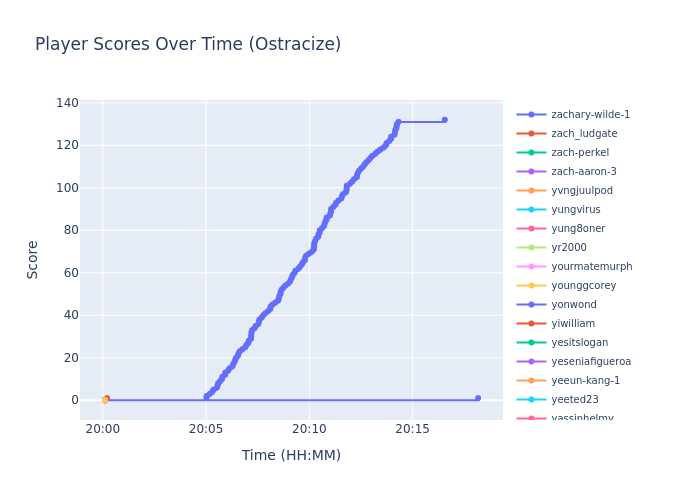Select yiwilliam in the legend
700x500 pixels.
pos(573,324)
